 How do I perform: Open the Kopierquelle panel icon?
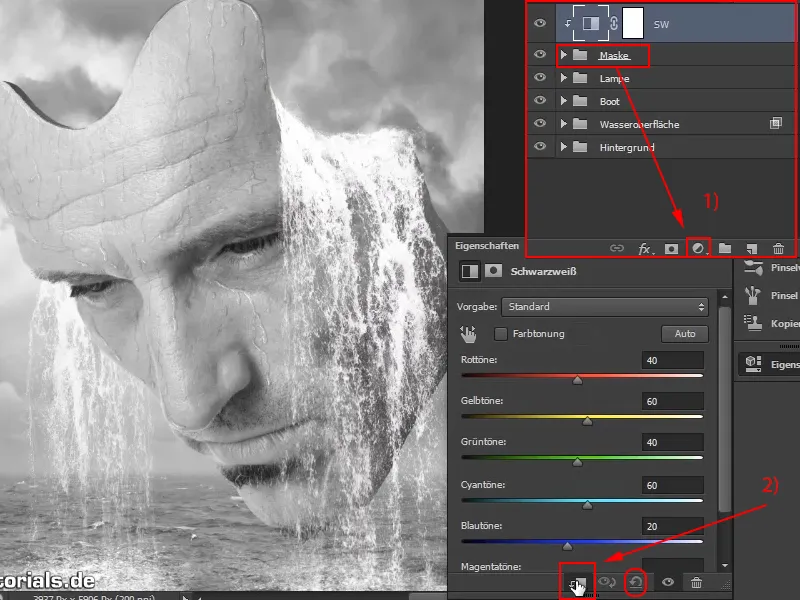pos(753,322)
